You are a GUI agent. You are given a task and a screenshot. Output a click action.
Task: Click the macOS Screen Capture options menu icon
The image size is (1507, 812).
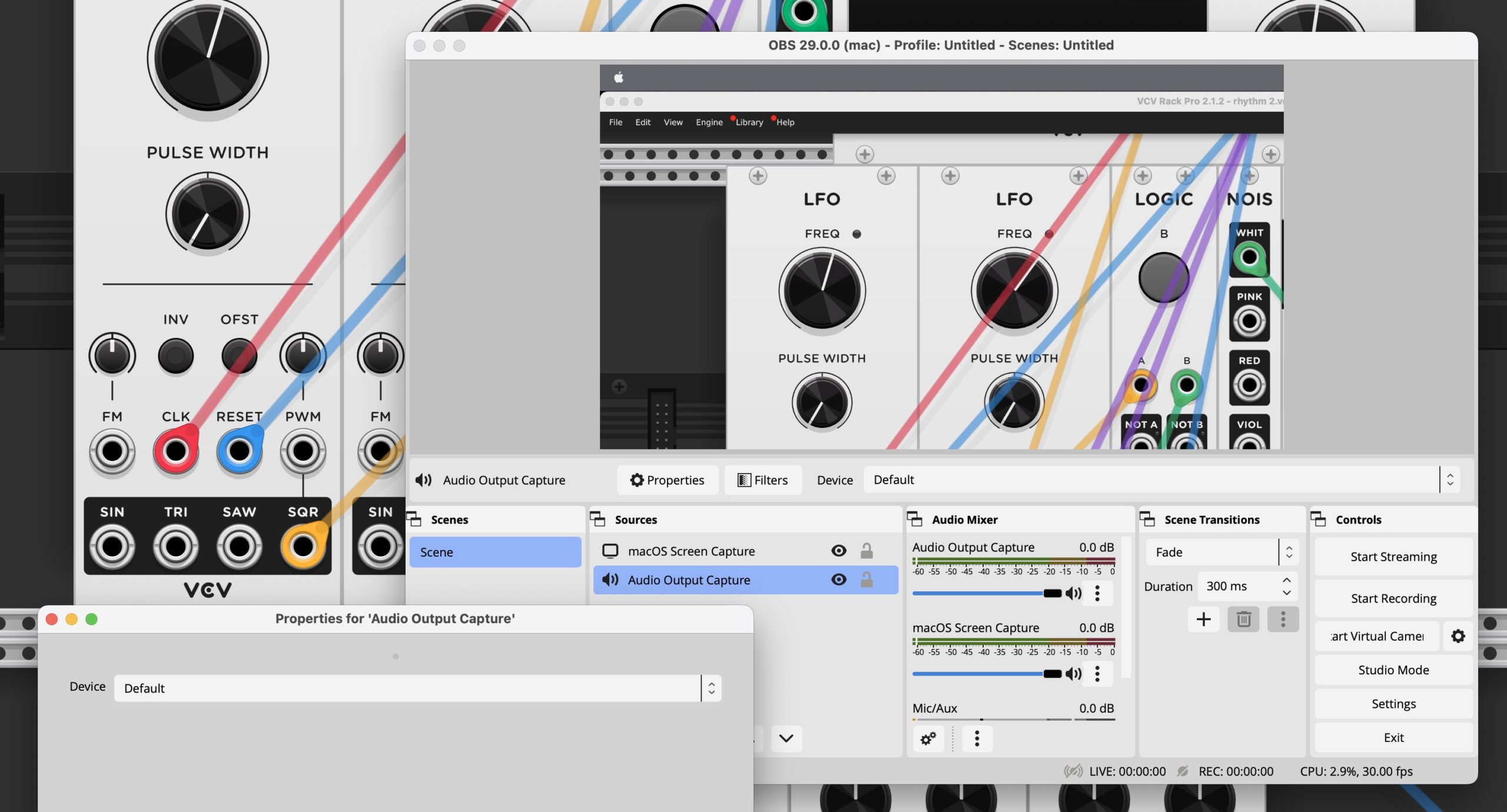pos(1098,673)
